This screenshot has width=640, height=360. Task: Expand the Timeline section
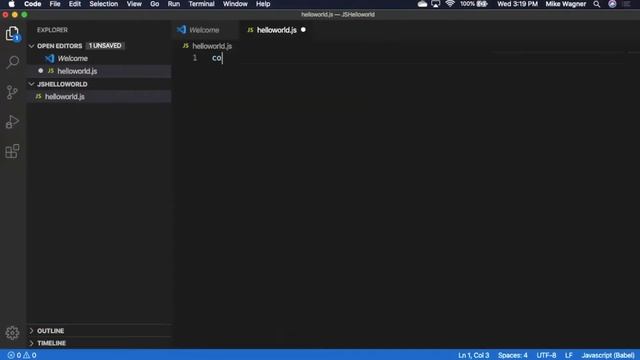tap(31, 343)
